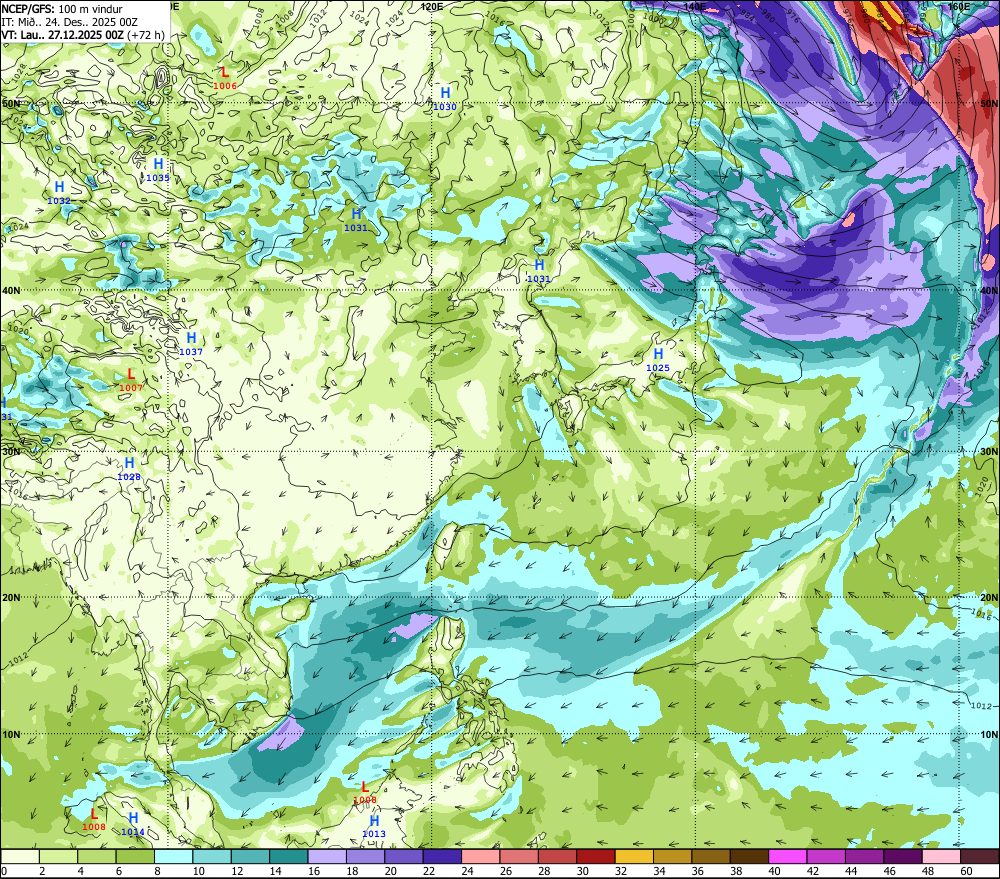Select the 46–48 dark purple legend swatch
The width and height of the screenshot is (1000, 879).
point(904,856)
